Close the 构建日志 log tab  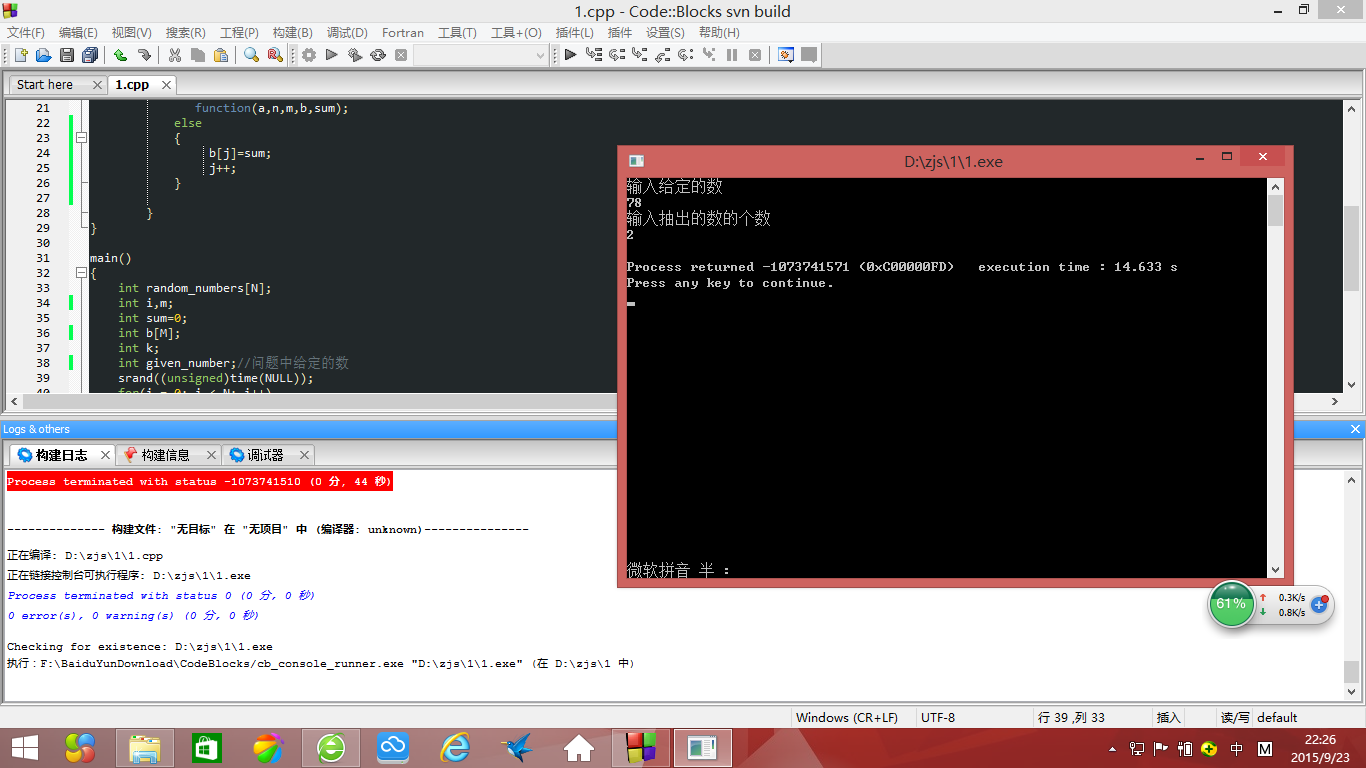tap(105, 455)
